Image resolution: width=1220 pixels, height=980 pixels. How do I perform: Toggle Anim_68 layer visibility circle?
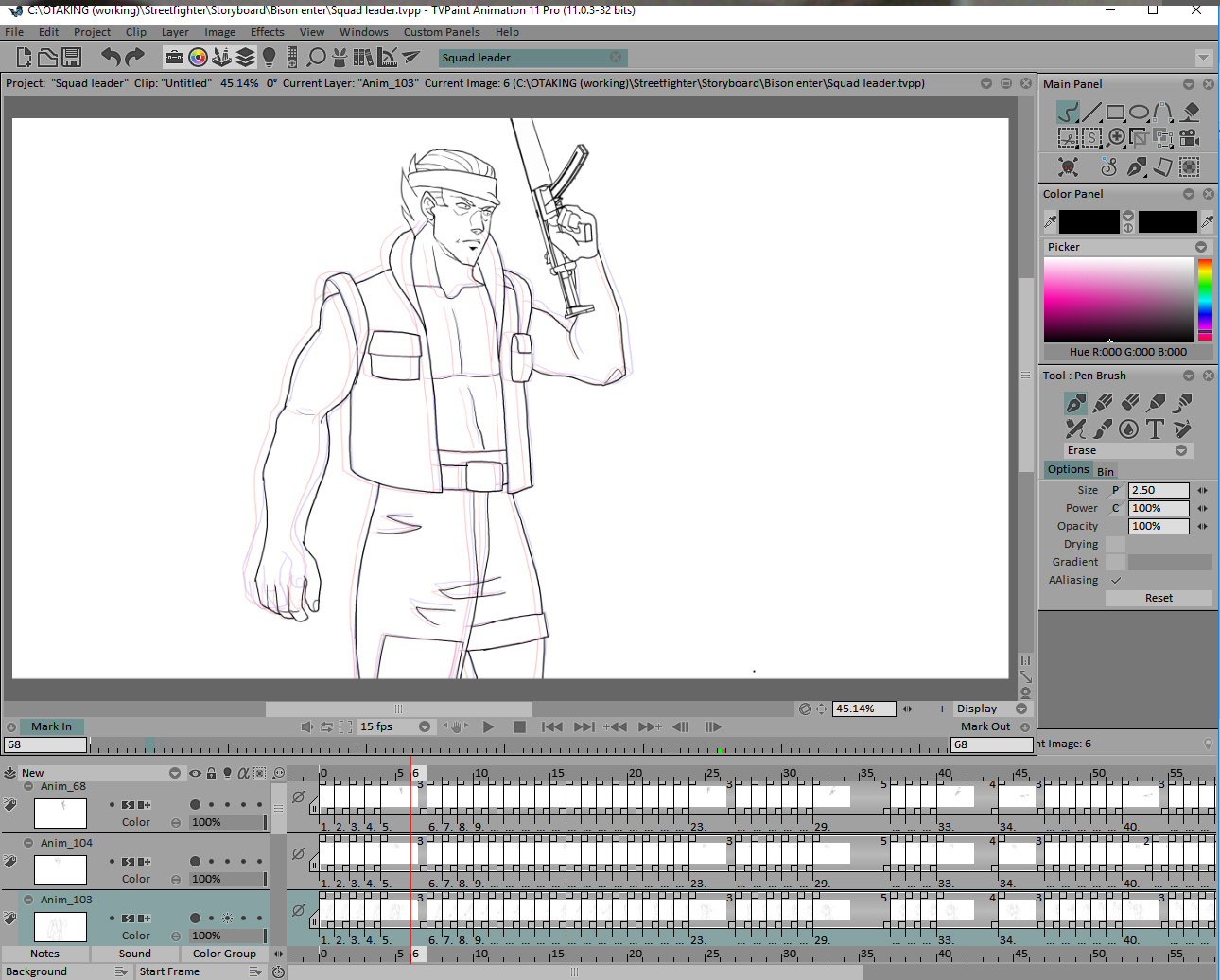(x=195, y=805)
